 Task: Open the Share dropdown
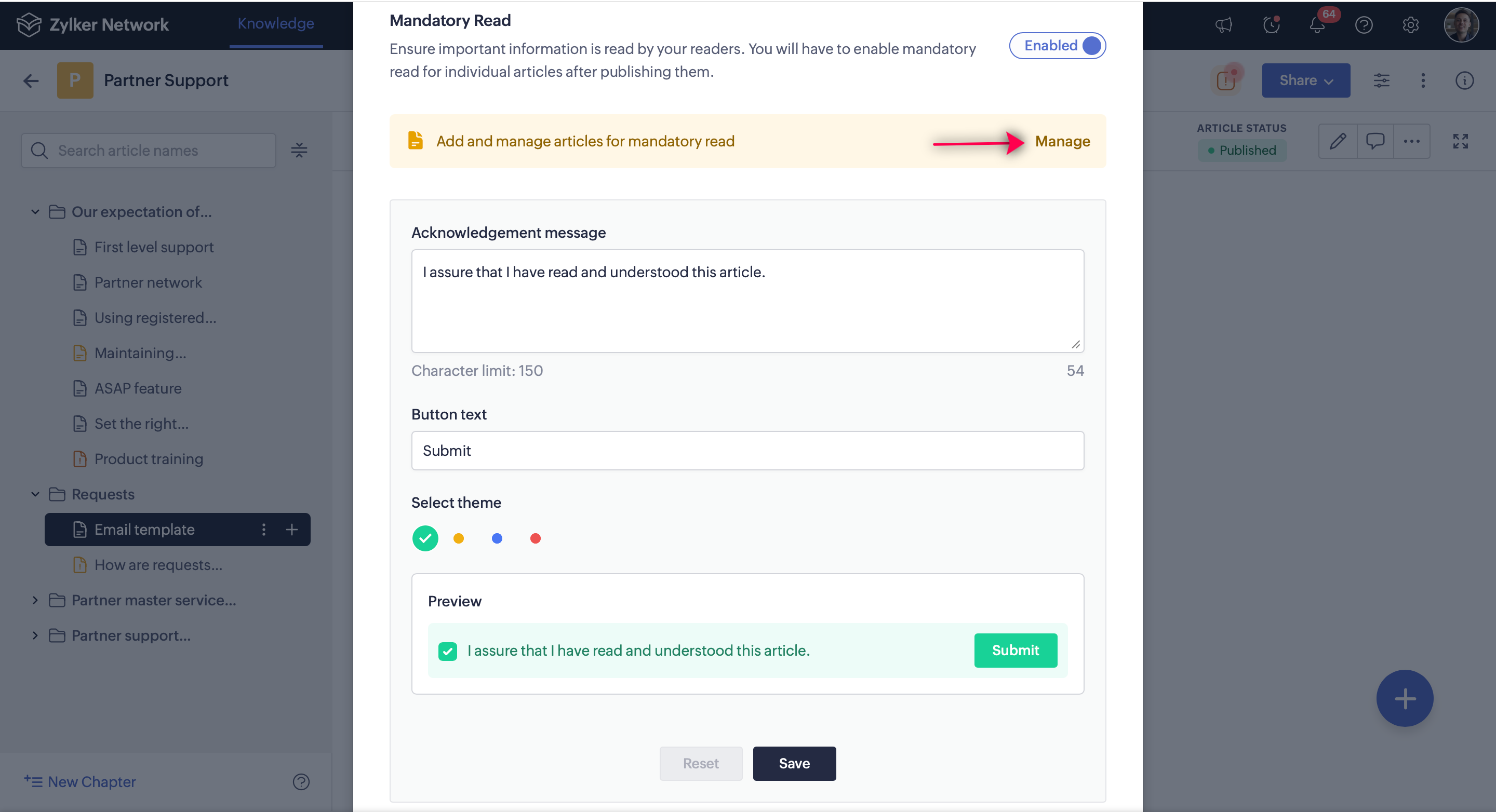point(1305,80)
